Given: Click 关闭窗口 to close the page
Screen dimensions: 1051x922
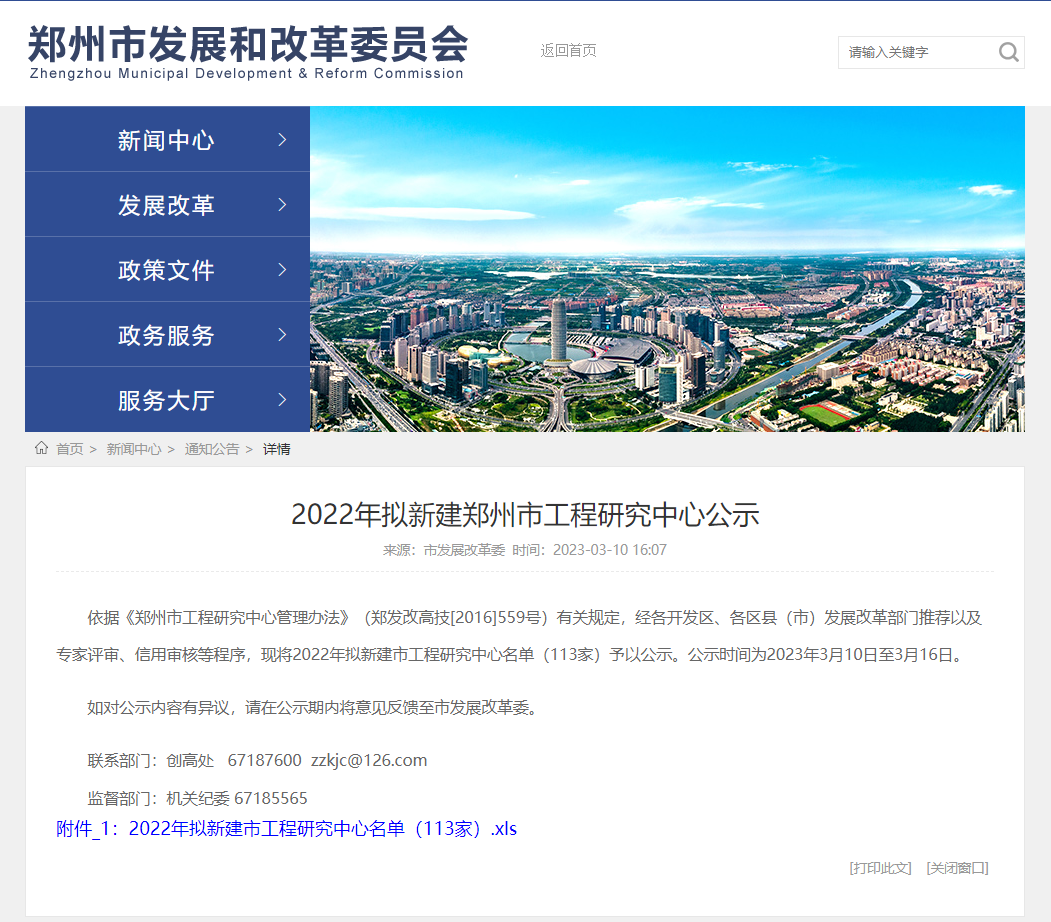Looking at the screenshot, I should point(959,868).
